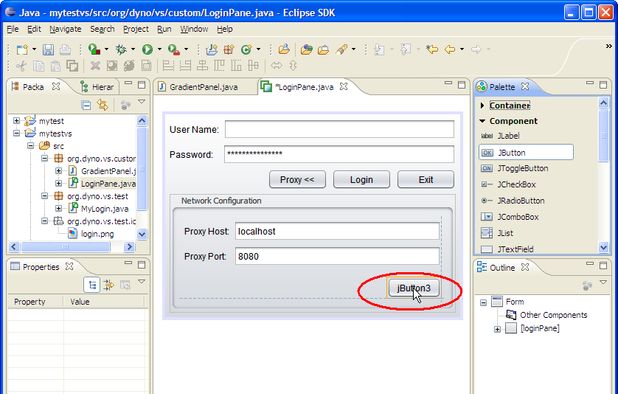Select JCheckBox in the Palette

click(508, 184)
